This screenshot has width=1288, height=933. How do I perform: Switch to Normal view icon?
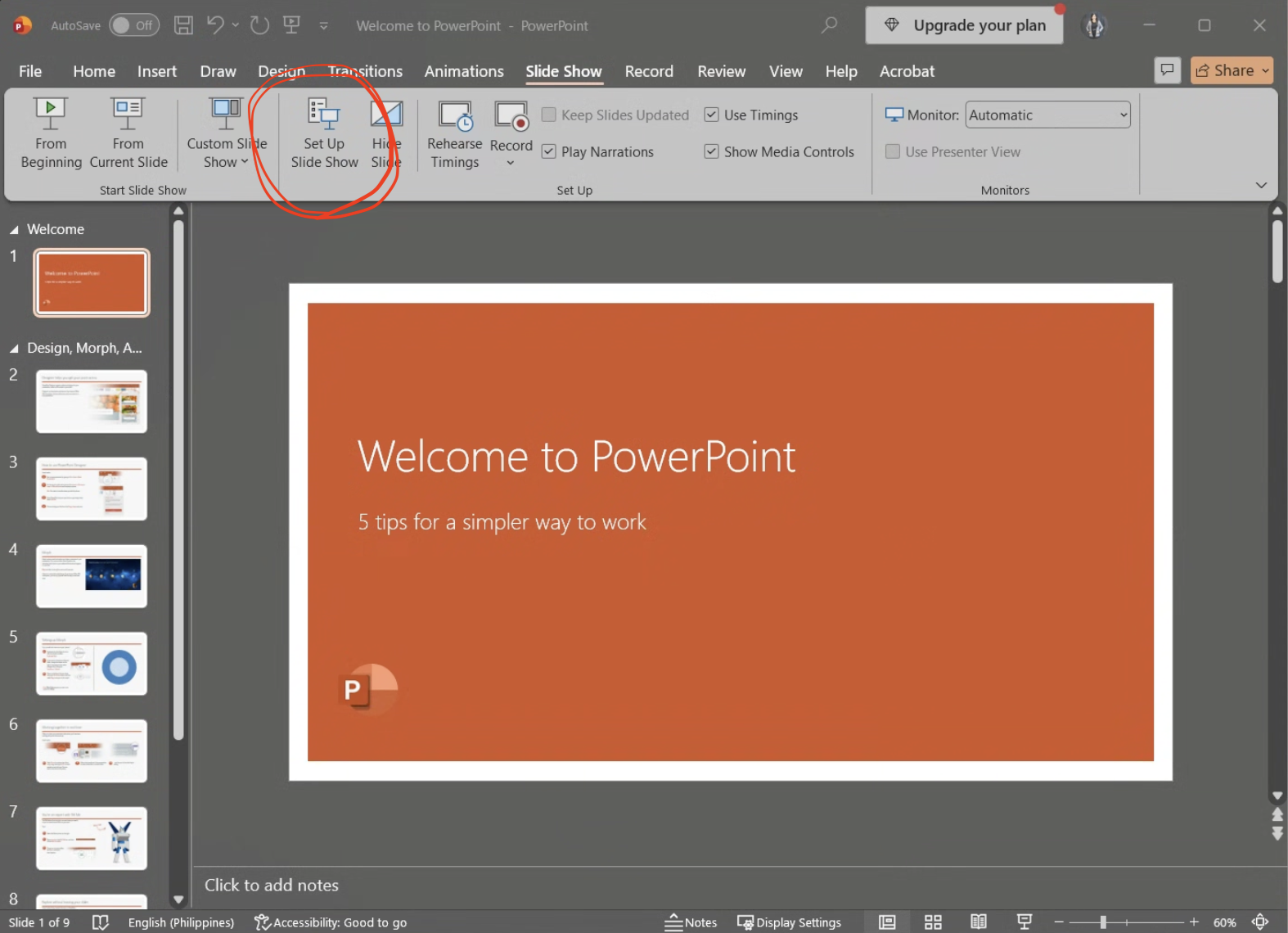(887, 922)
